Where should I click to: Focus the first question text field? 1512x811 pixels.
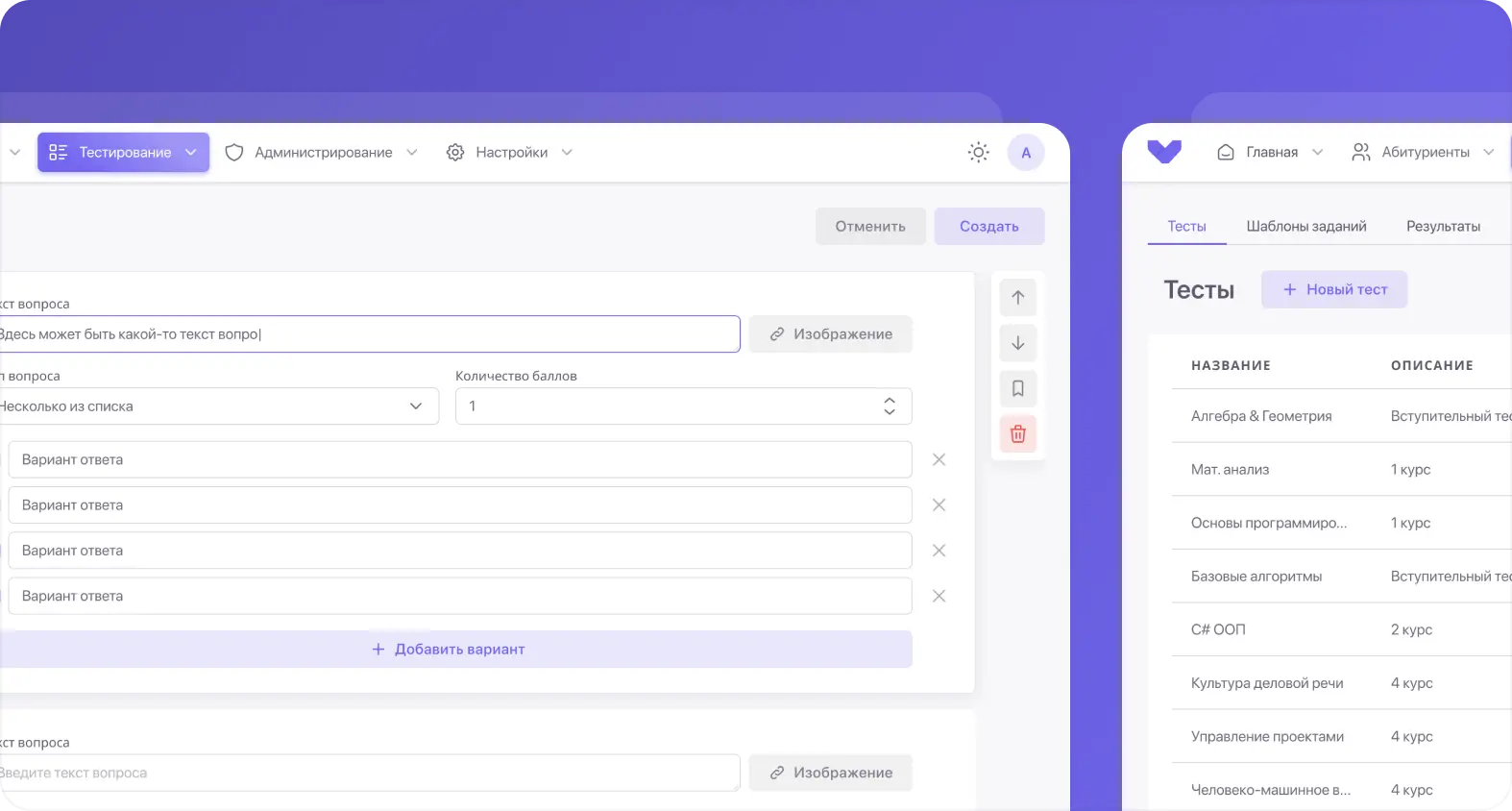(x=370, y=334)
